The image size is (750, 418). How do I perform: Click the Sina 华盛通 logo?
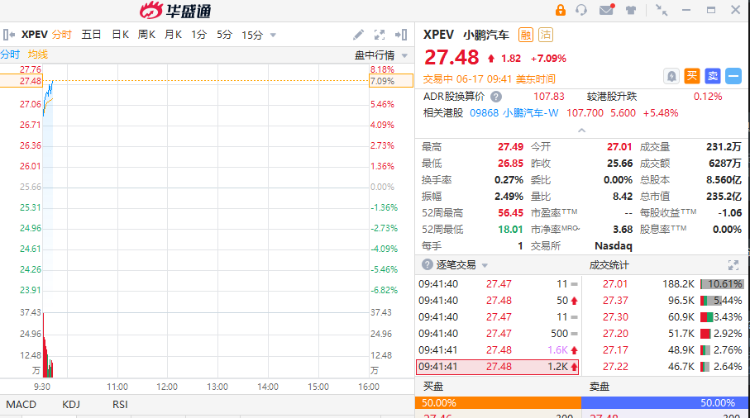tap(176, 10)
